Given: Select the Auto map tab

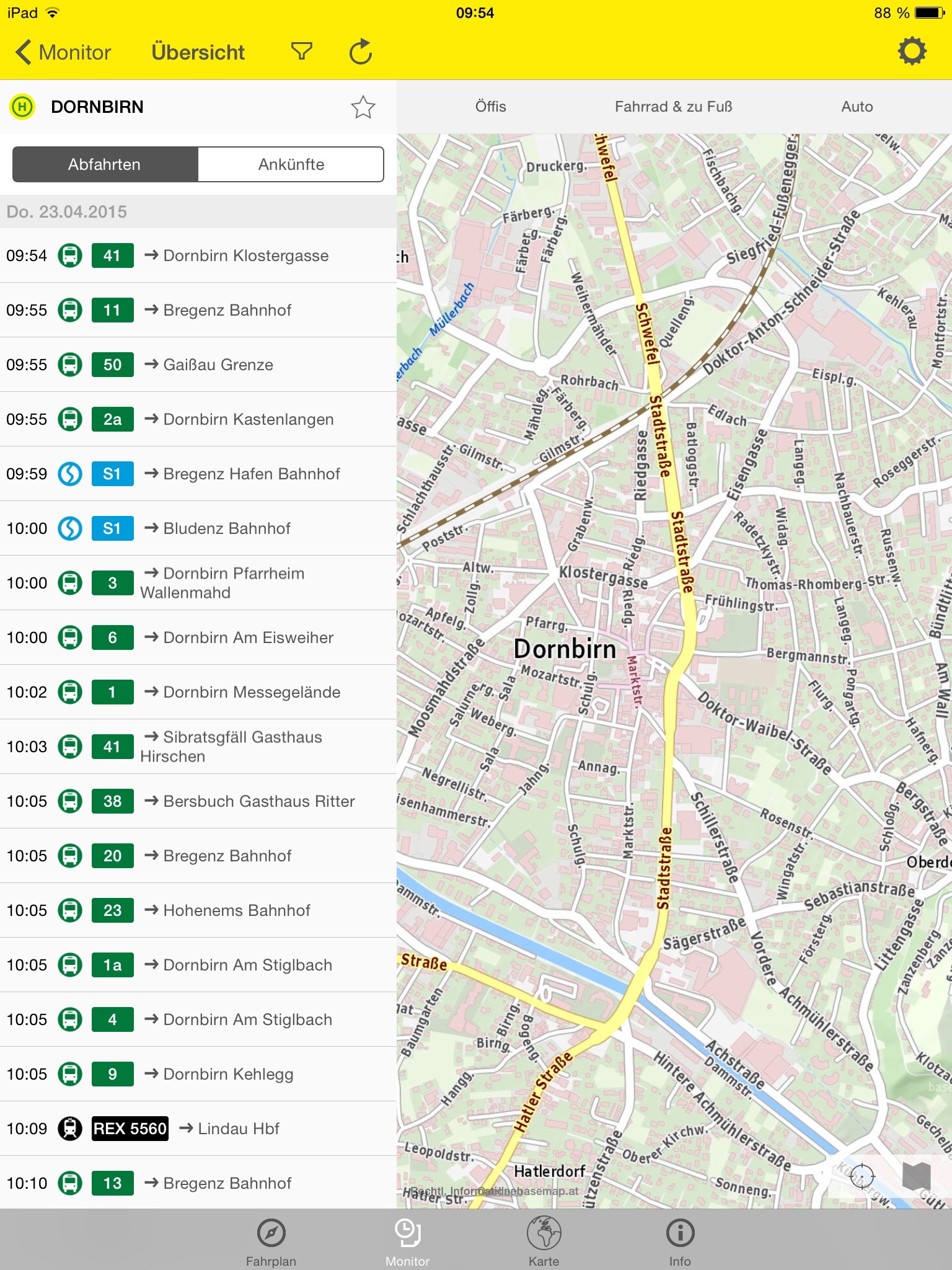Looking at the screenshot, I should 857,107.
